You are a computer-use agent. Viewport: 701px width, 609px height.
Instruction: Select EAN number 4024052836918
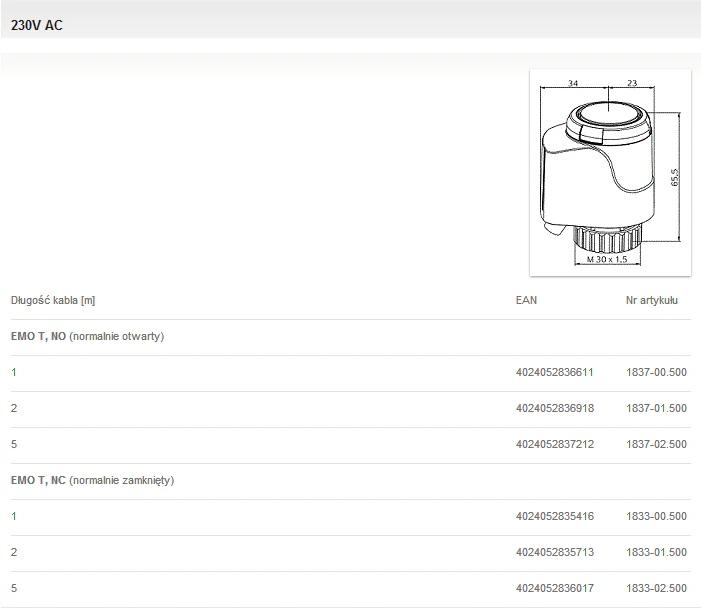pyautogui.click(x=554, y=408)
